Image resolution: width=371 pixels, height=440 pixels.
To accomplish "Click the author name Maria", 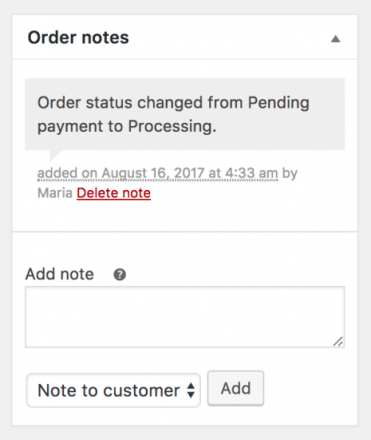I will (55, 193).
